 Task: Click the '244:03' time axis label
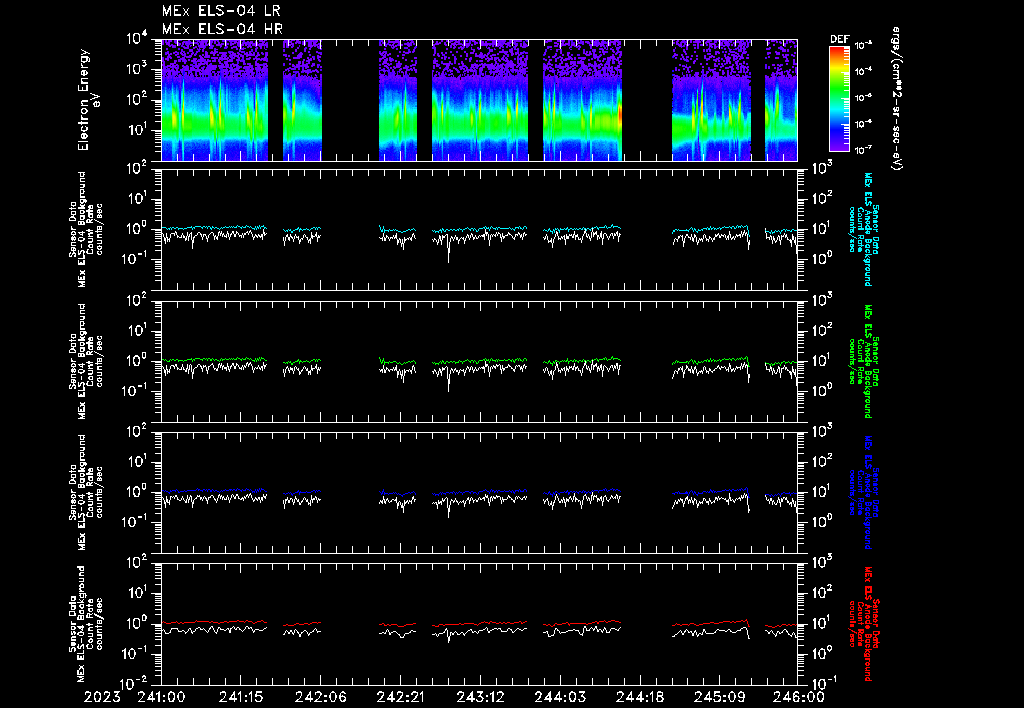point(560,697)
